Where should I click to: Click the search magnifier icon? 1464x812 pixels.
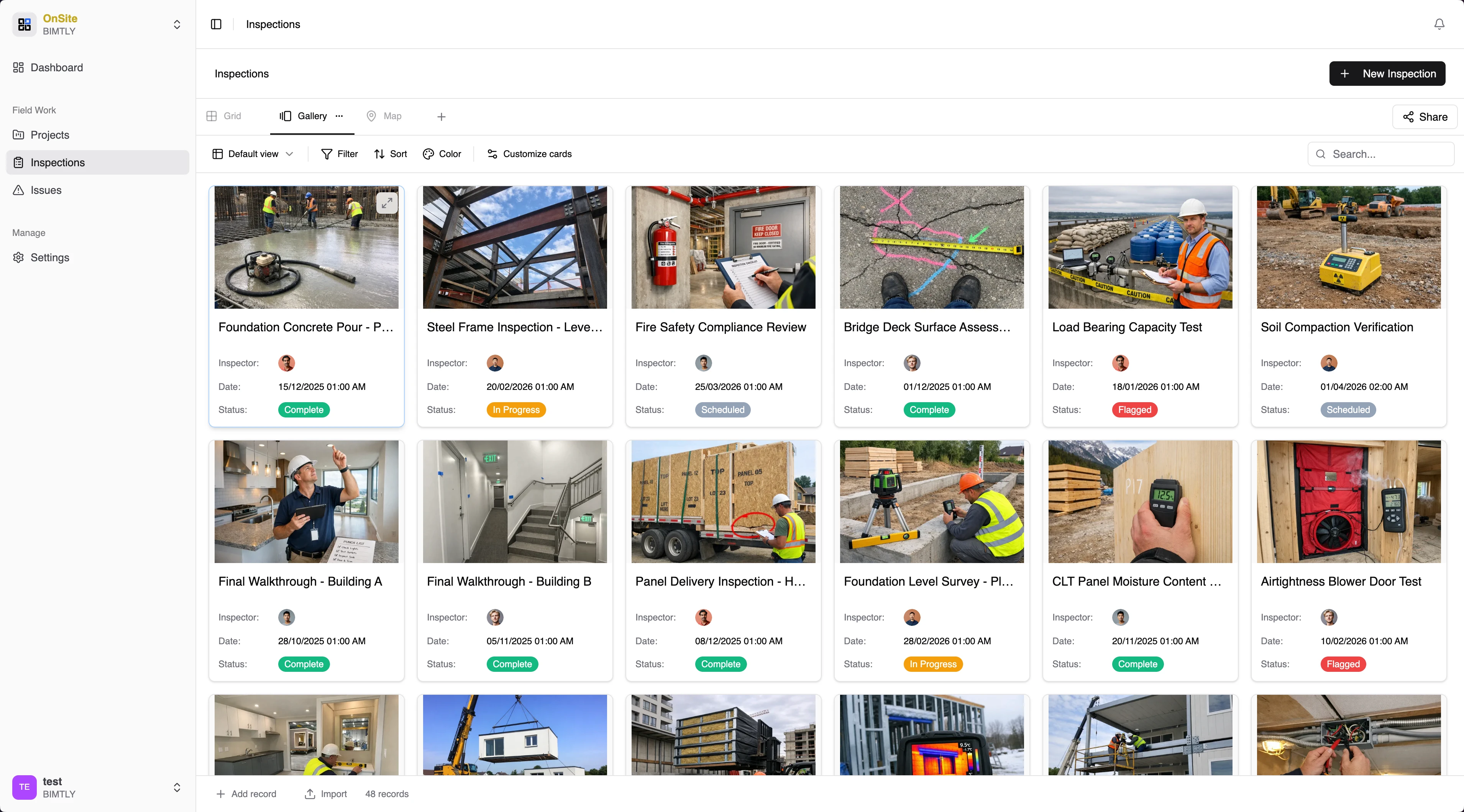[x=1321, y=154]
